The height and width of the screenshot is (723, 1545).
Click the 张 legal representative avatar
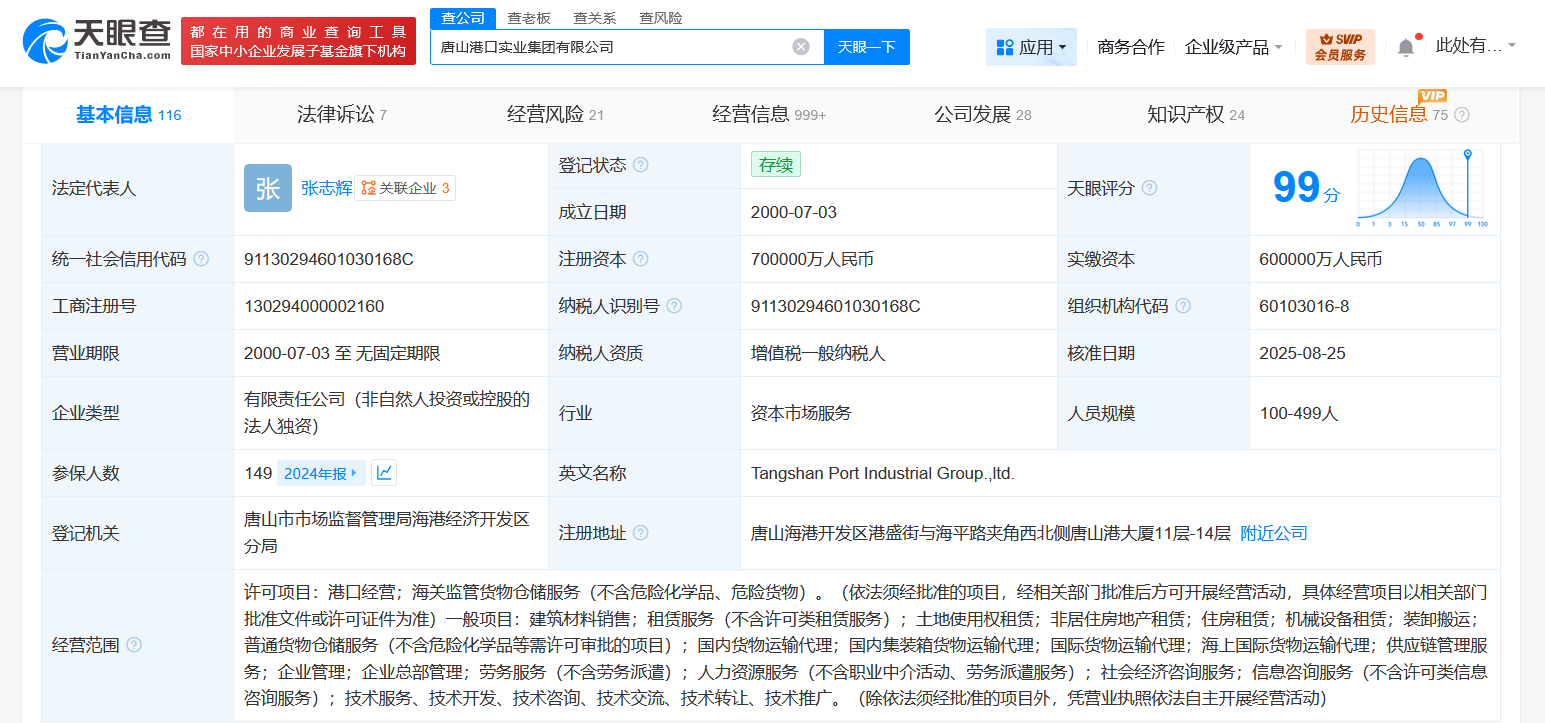coord(268,188)
